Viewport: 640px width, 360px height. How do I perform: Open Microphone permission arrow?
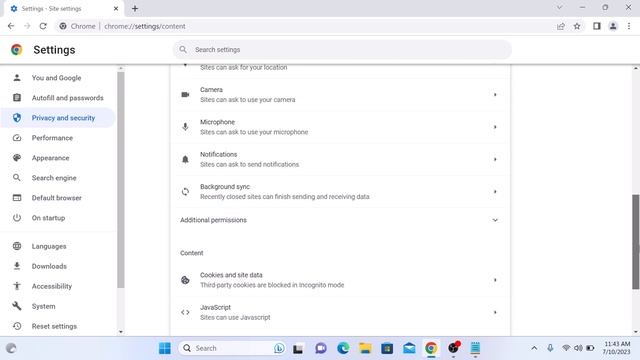495,127
